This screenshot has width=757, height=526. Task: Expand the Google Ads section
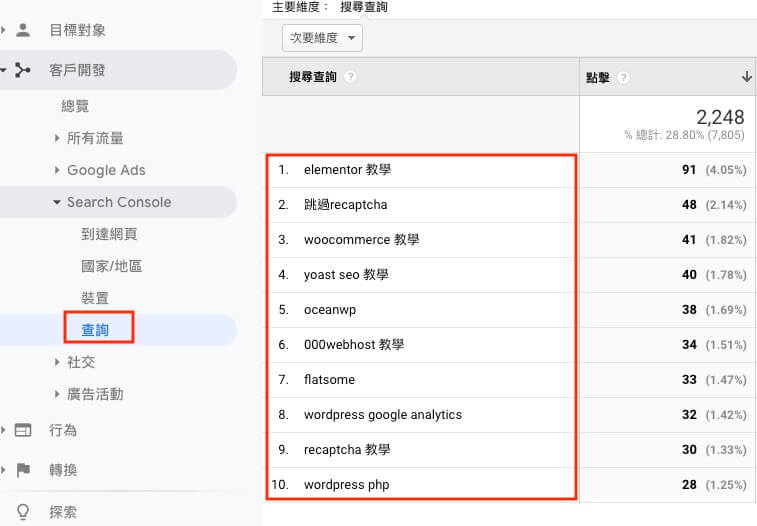click(57, 170)
